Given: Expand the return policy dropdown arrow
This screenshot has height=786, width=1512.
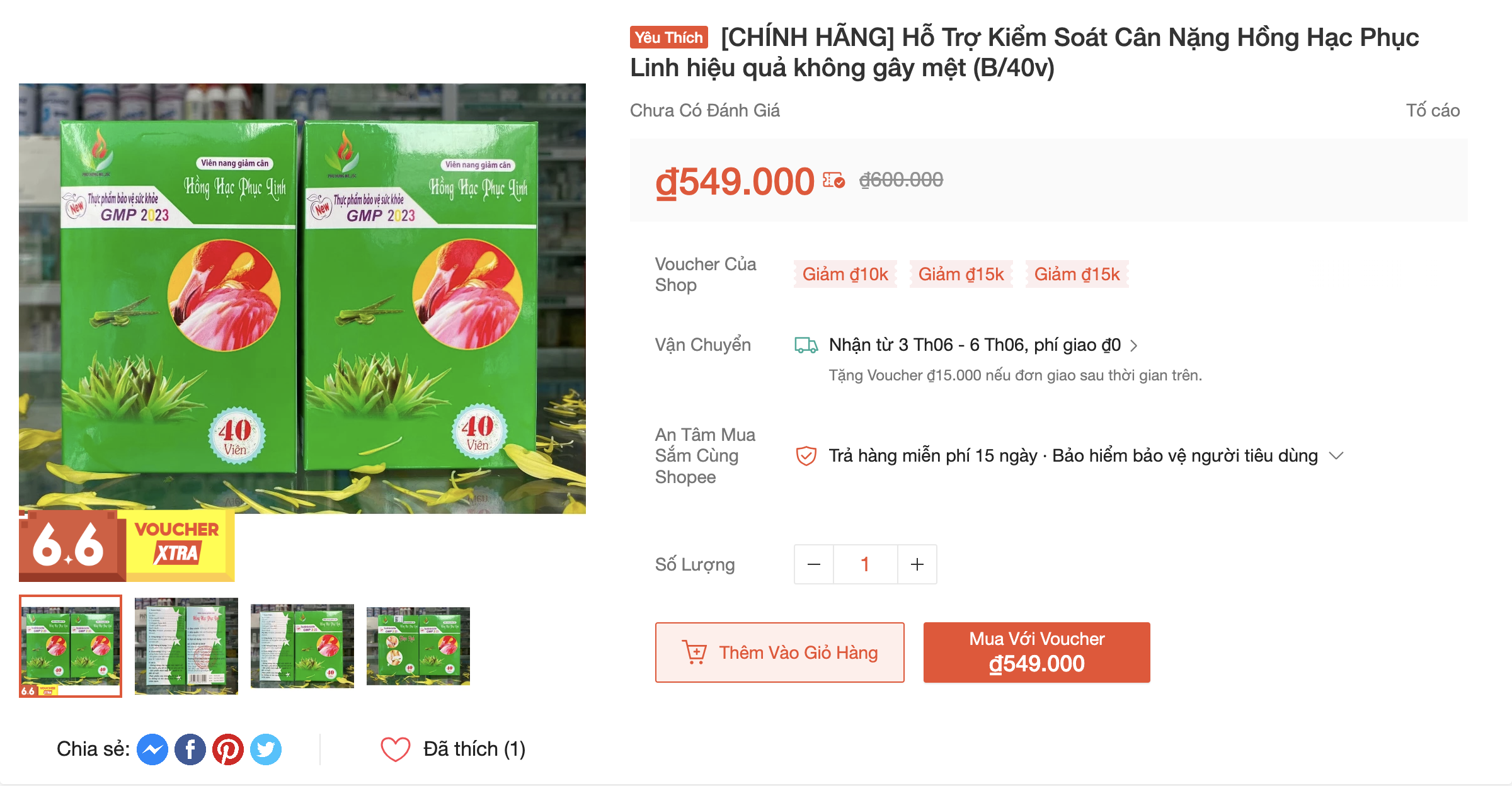Looking at the screenshot, I should click(1336, 455).
